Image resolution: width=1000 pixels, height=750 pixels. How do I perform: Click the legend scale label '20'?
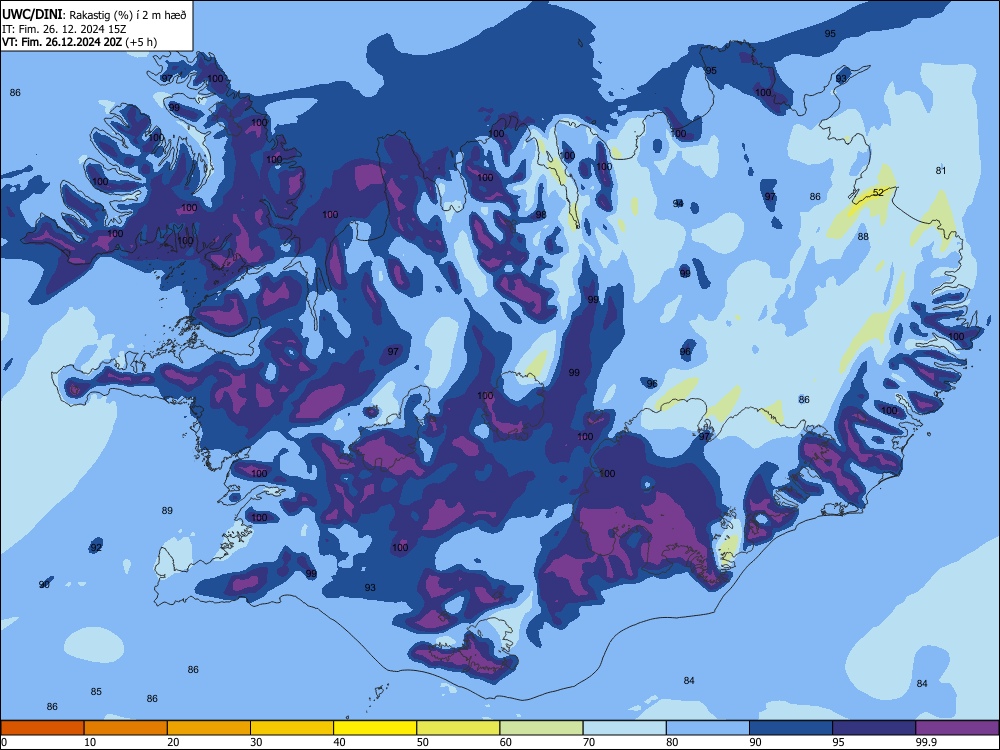(x=173, y=742)
